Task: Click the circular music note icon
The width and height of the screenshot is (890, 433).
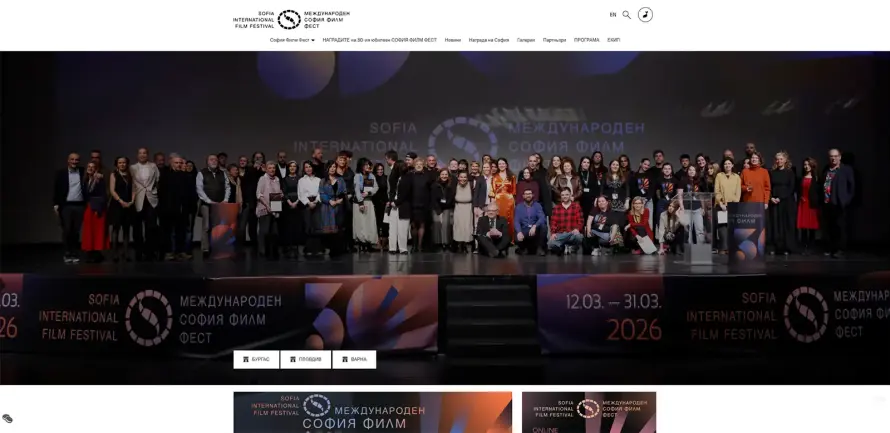Action: coord(645,15)
